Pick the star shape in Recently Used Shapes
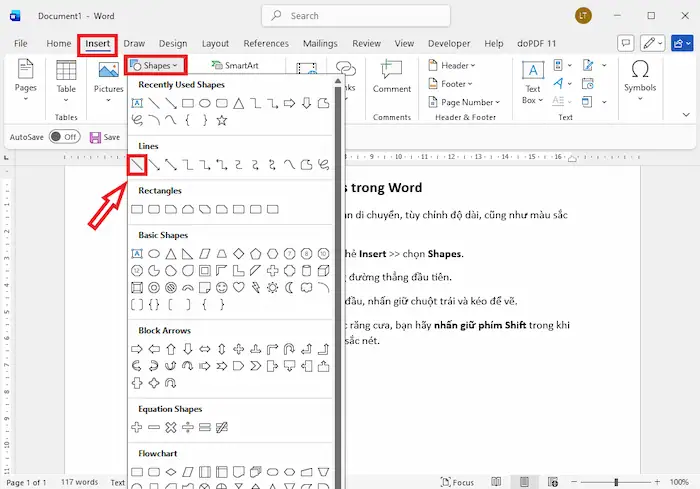The image size is (700, 489). pos(221,120)
